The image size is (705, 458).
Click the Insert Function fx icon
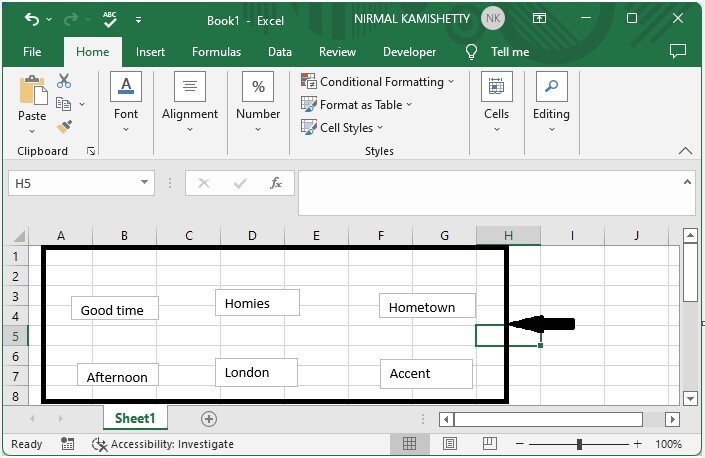[276, 183]
